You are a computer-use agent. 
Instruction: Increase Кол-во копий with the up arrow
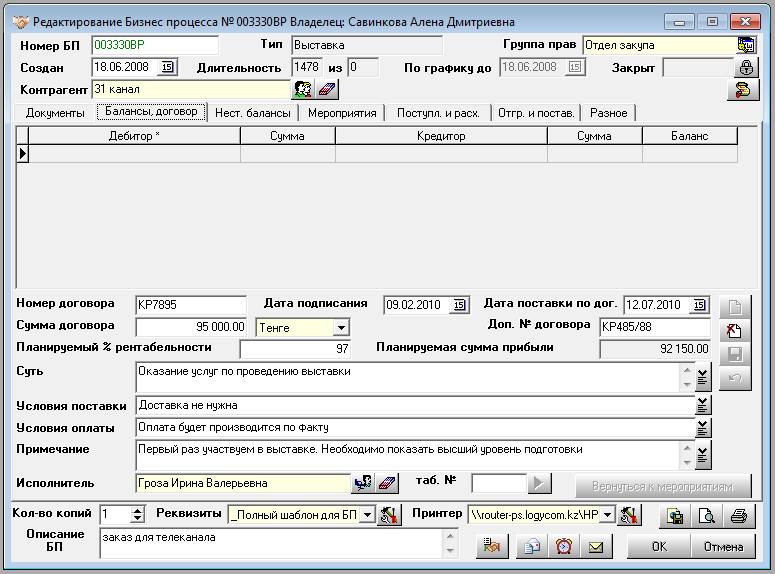[138, 510]
